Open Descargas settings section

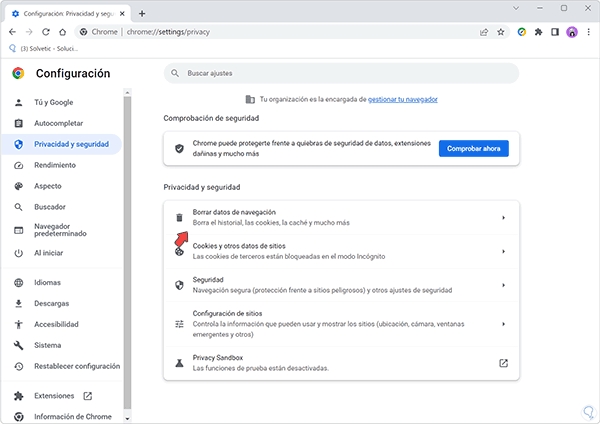[x=51, y=303]
